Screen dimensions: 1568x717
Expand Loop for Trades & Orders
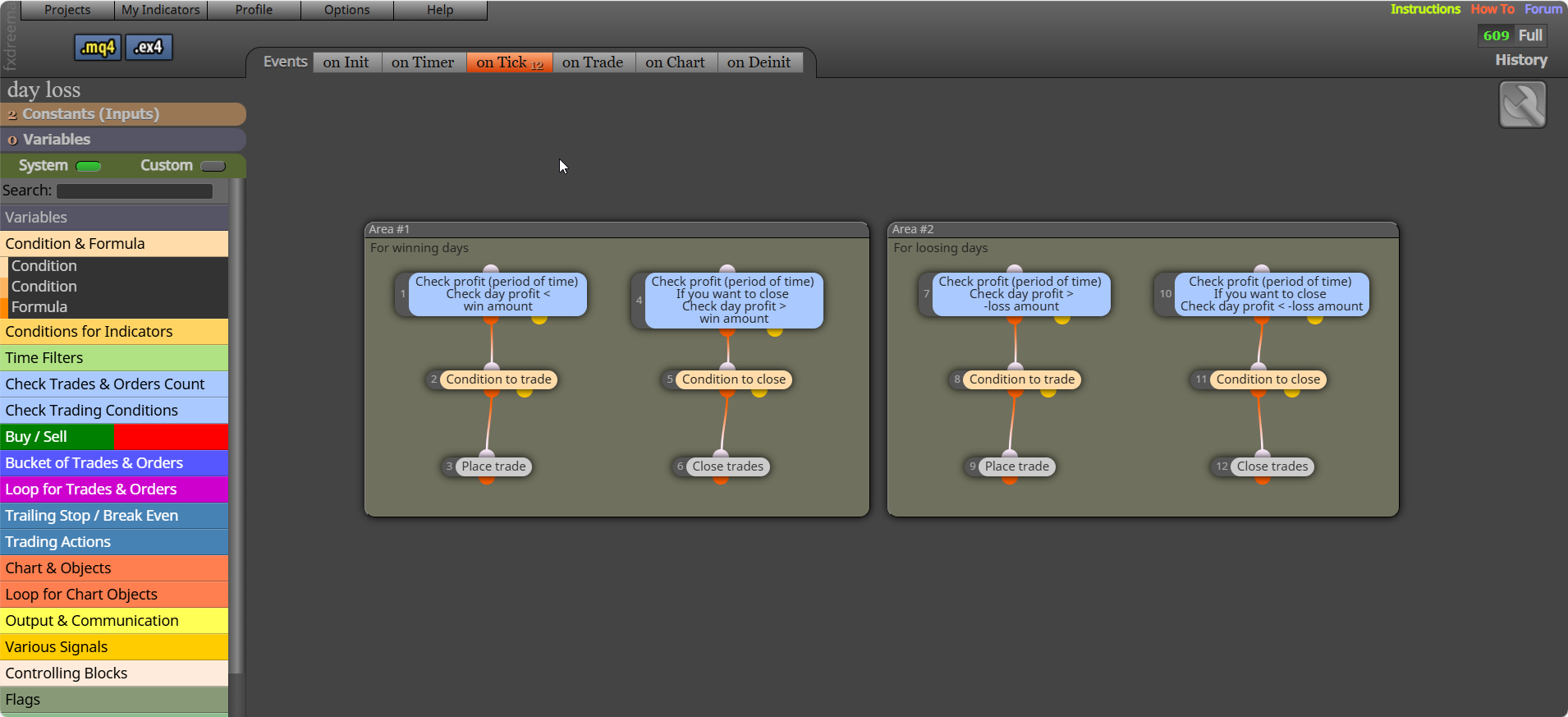[114, 489]
